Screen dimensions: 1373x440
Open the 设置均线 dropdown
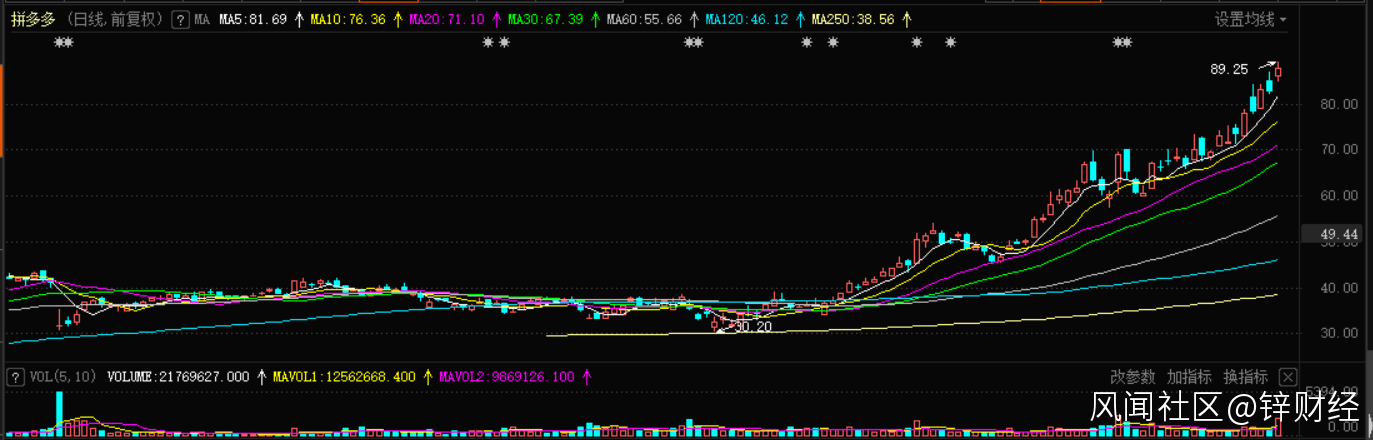1251,19
